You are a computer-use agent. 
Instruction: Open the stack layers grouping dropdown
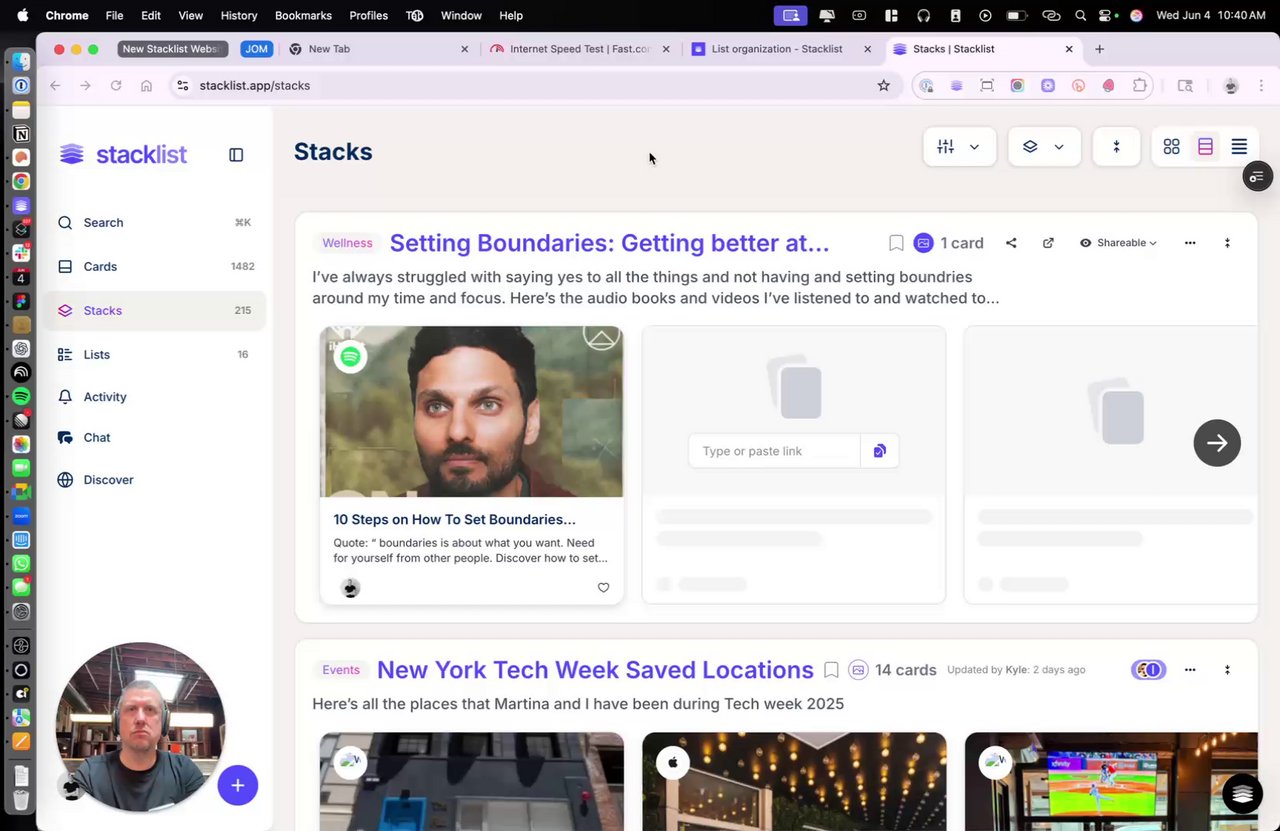point(1044,147)
